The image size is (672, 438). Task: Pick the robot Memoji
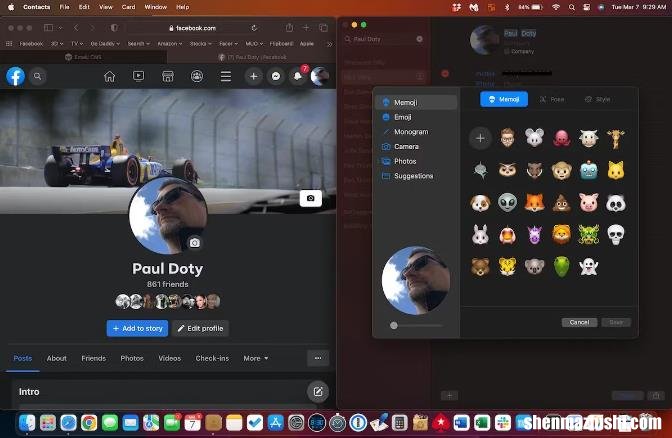click(588, 171)
